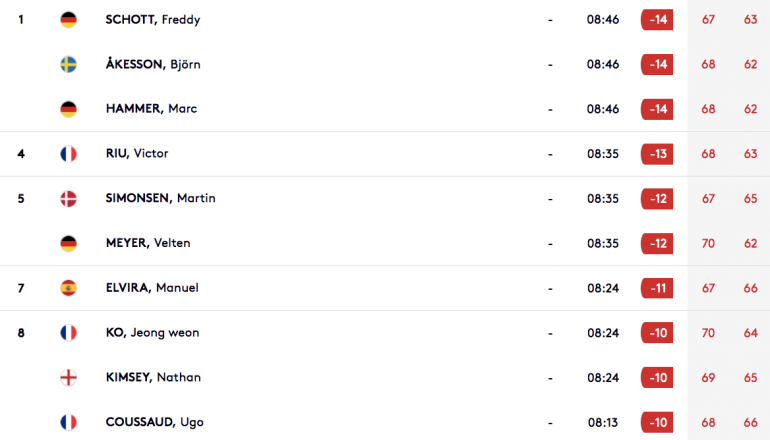The width and height of the screenshot is (770, 440).
Task: Click Hammer's 08:46 tee time
Action: click(603, 109)
